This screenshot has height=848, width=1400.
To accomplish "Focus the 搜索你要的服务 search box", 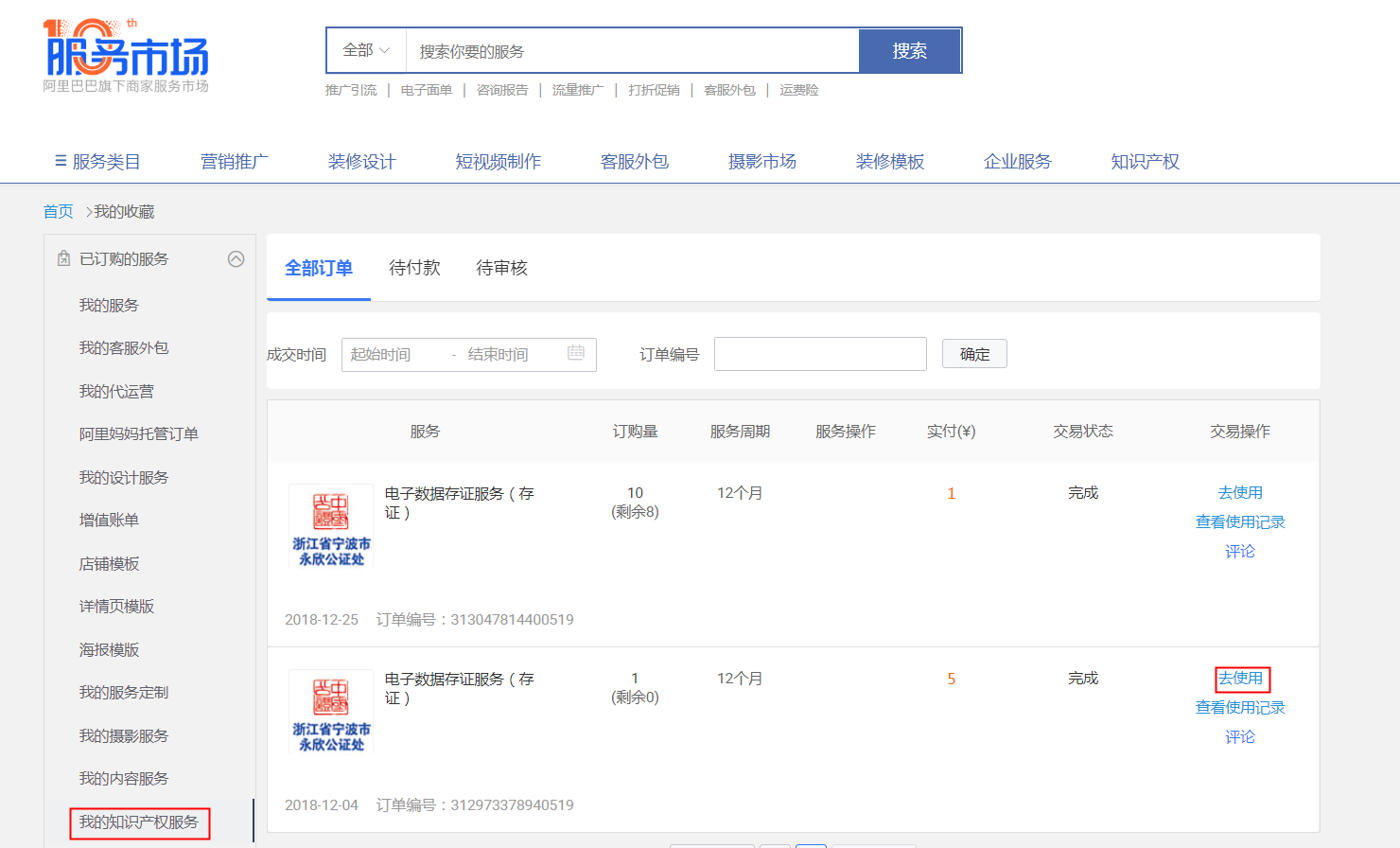I will point(632,51).
